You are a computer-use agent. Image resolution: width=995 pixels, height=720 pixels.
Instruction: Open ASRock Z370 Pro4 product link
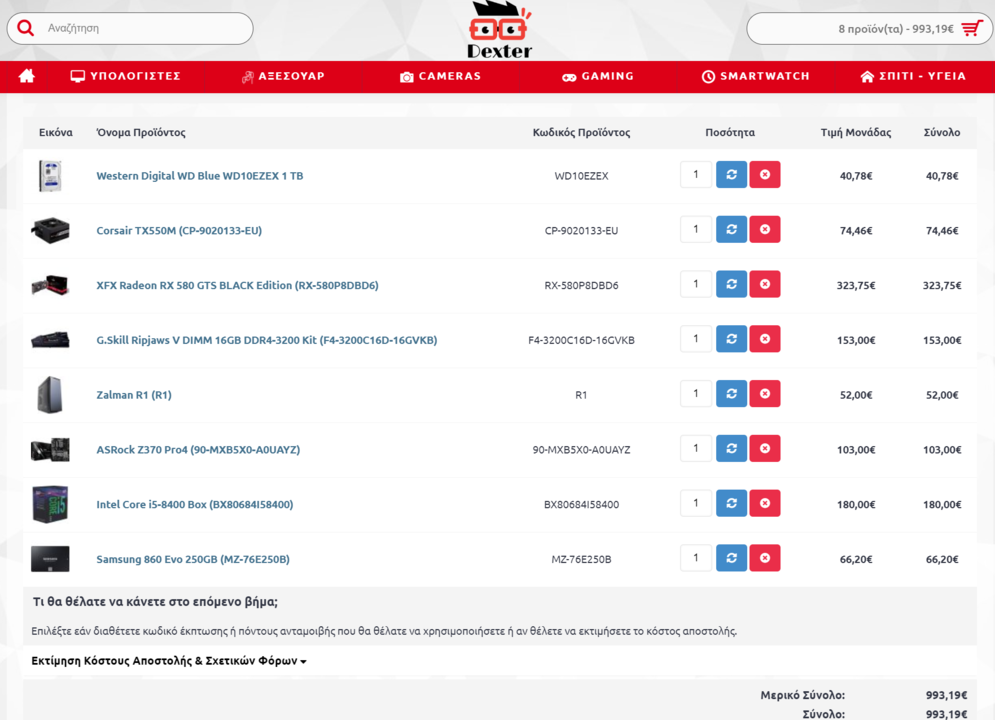coord(198,450)
